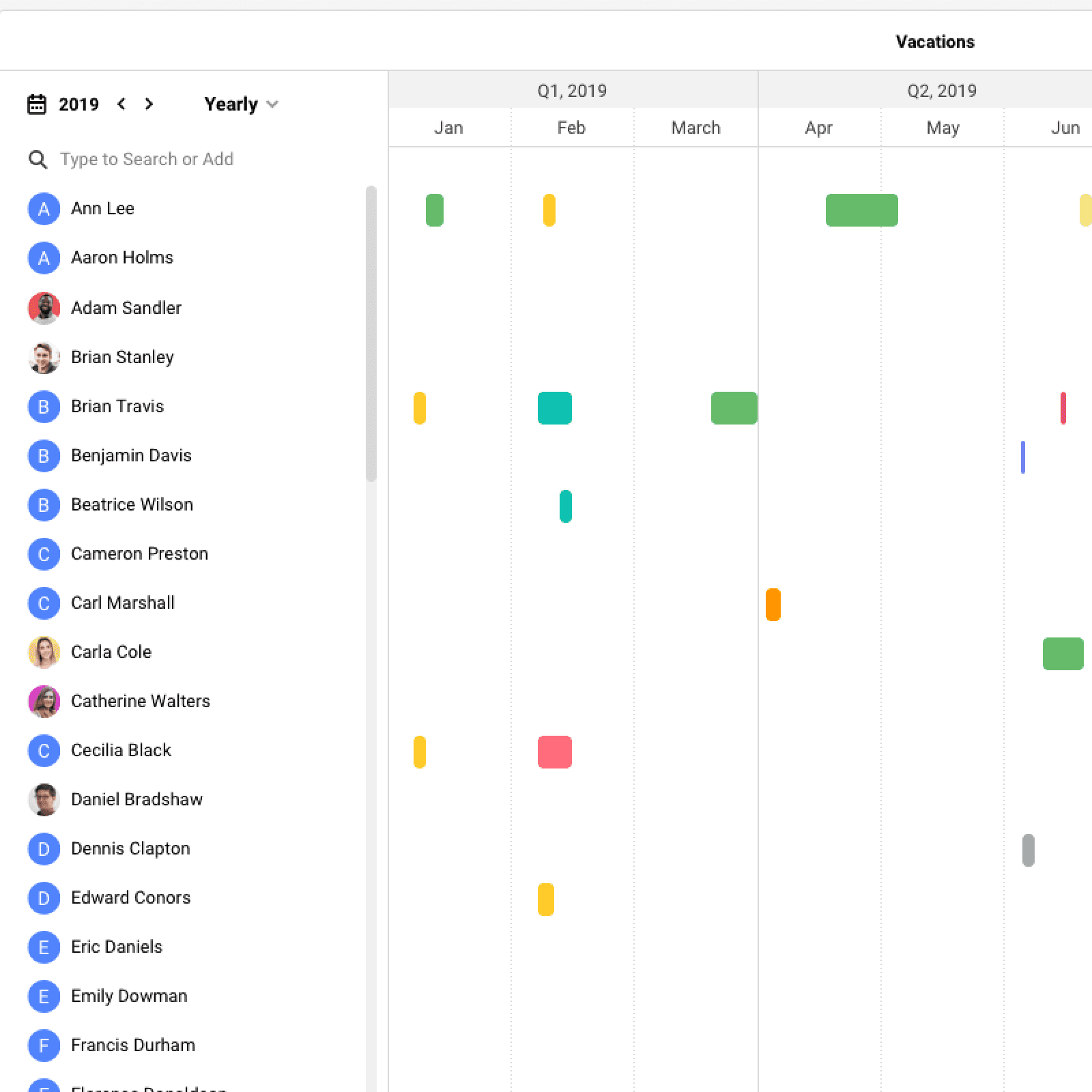This screenshot has width=1092, height=1092.
Task: Click the name Aaron Holms
Action: pyautogui.click(x=122, y=257)
